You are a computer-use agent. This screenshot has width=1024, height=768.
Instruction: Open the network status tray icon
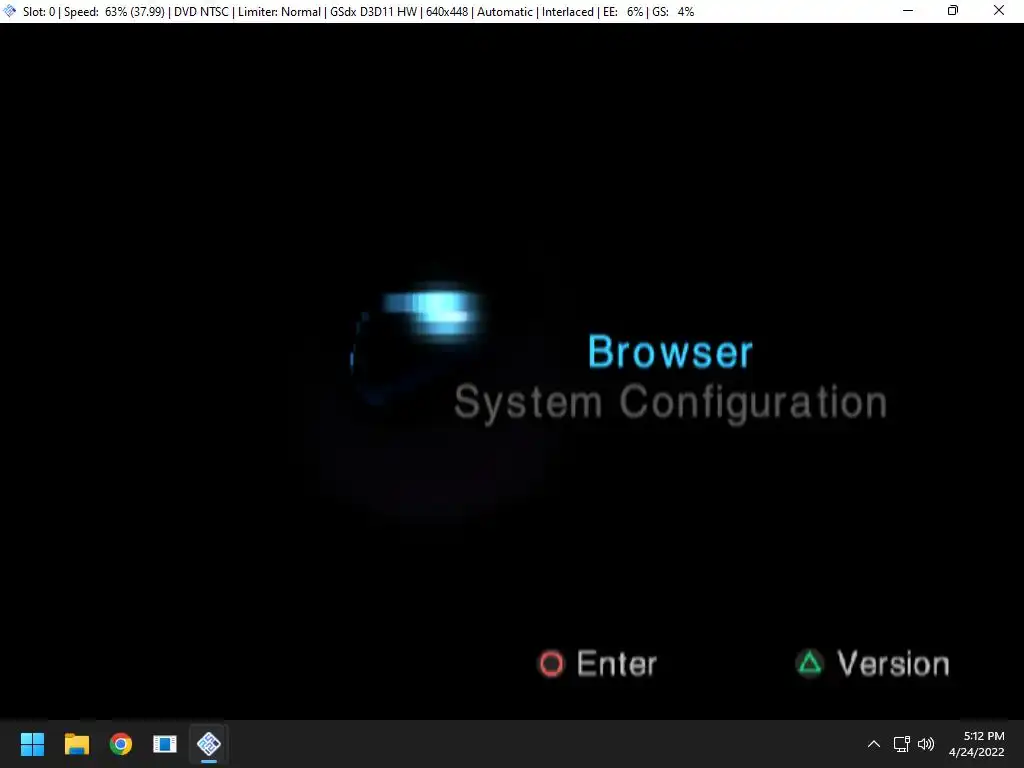click(902, 744)
